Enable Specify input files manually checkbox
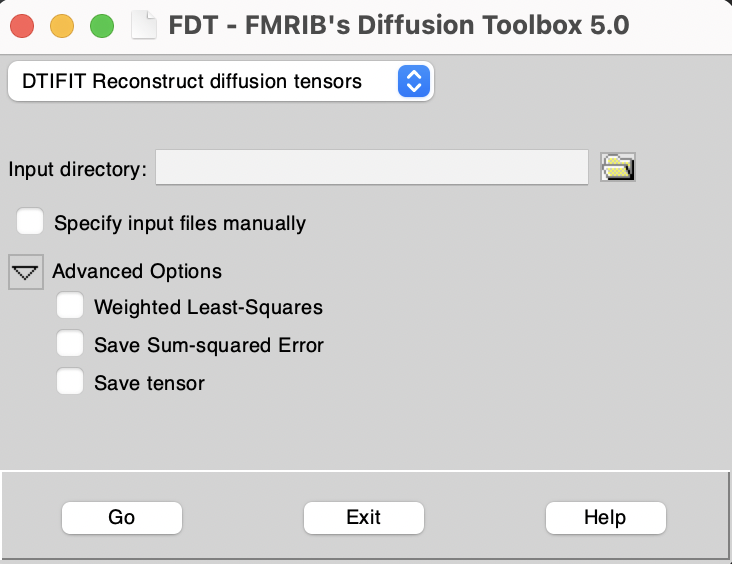 [x=30, y=222]
